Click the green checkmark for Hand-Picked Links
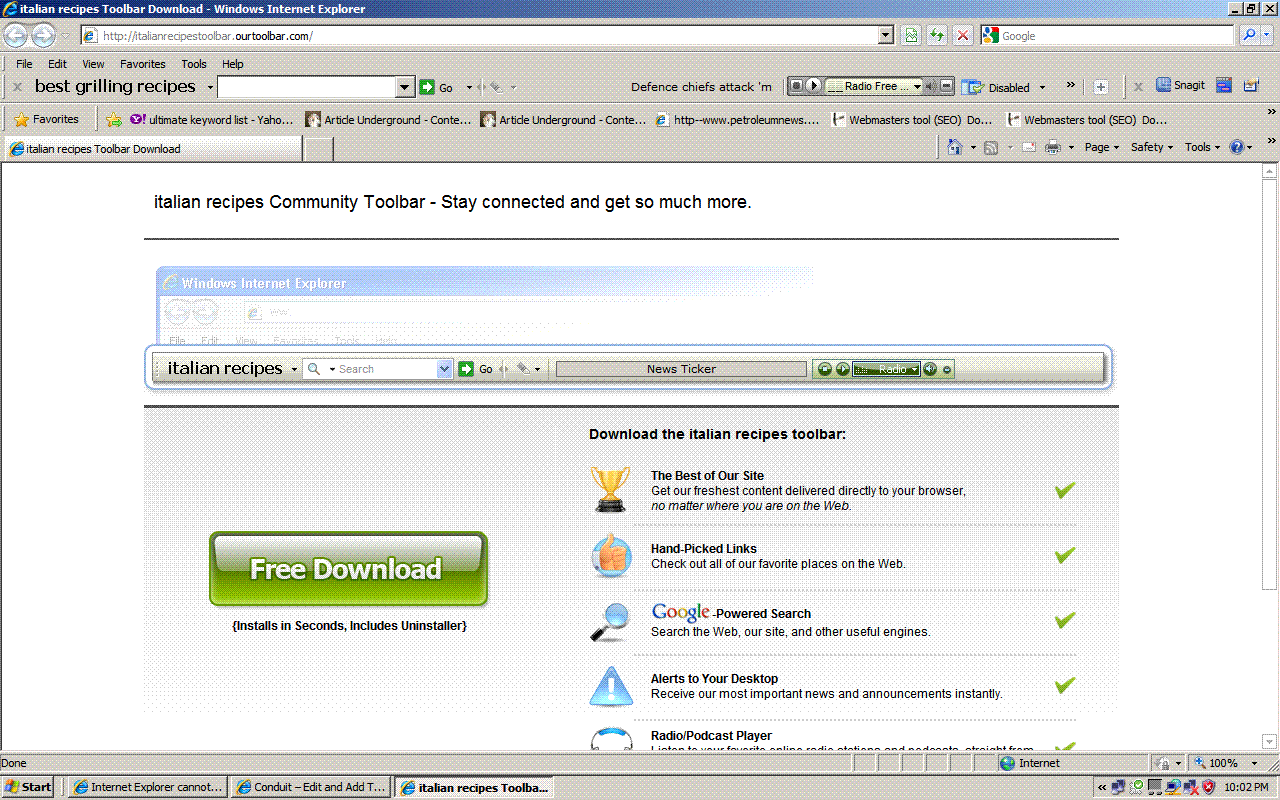The image size is (1280, 800). [1065, 555]
